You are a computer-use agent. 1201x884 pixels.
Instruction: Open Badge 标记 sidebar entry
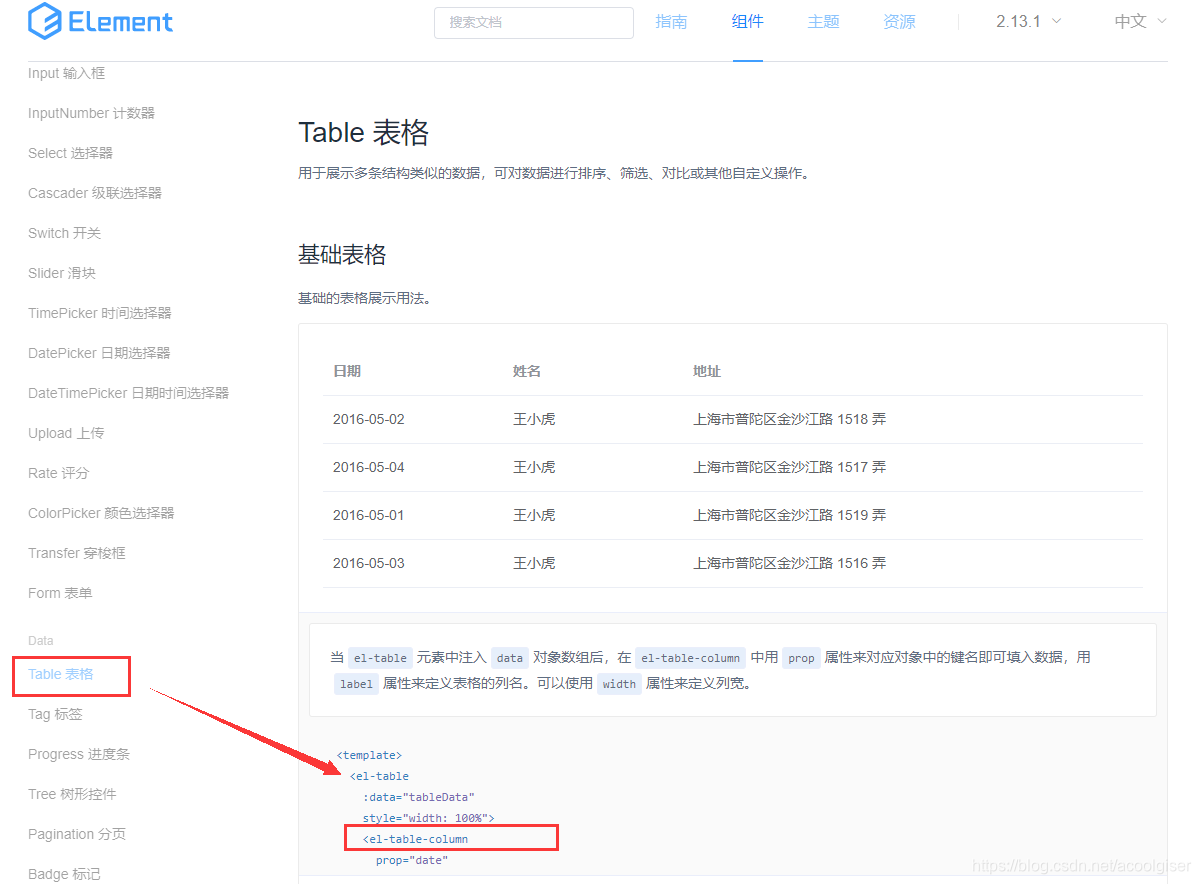(x=64, y=874)
